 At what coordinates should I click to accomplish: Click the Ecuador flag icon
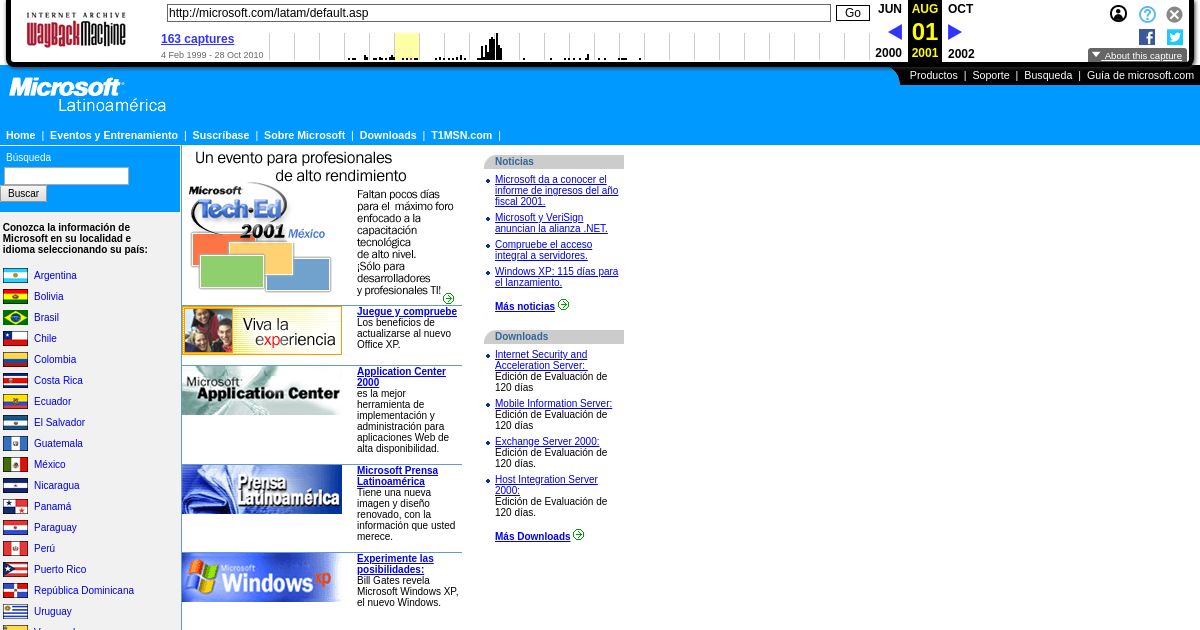point(15,401)
